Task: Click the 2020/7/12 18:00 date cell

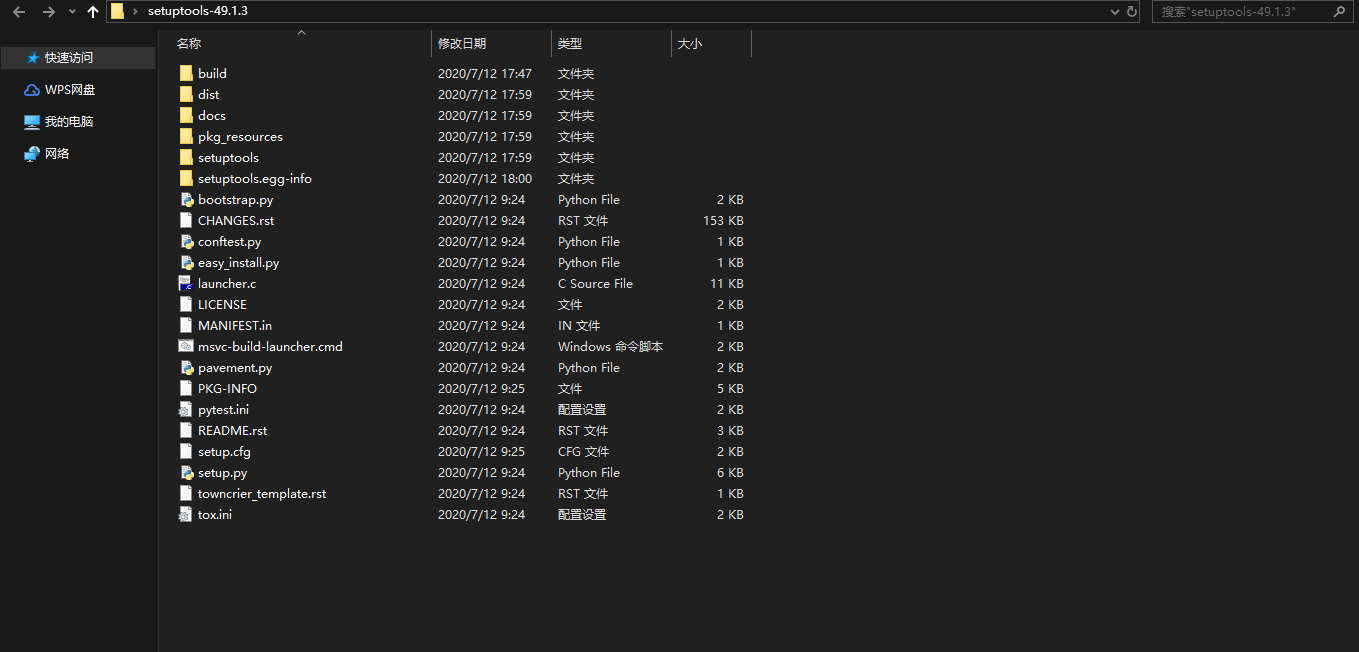Action: (x=485, y=178)
